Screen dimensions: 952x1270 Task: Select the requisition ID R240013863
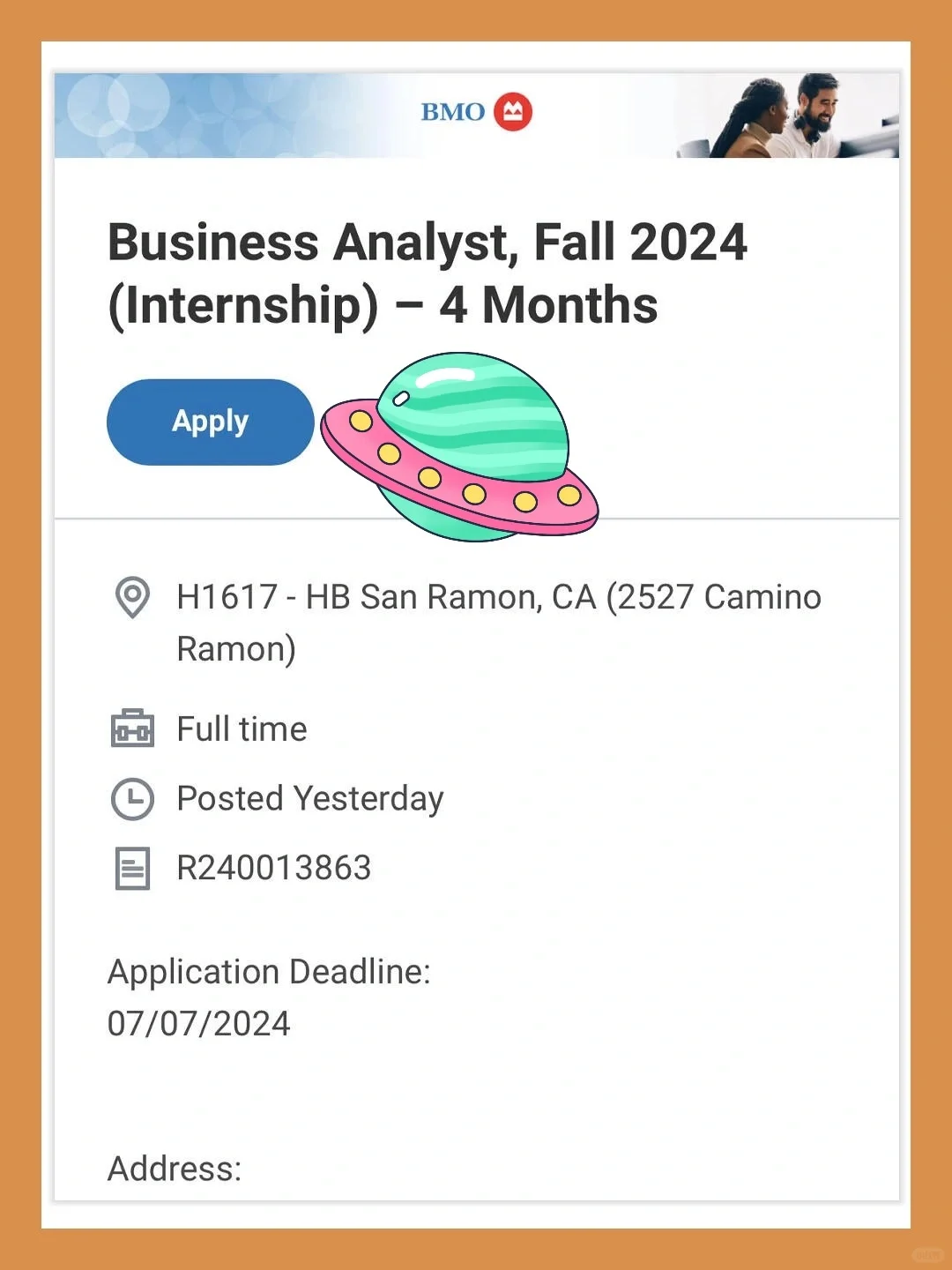tap(274, 868)
